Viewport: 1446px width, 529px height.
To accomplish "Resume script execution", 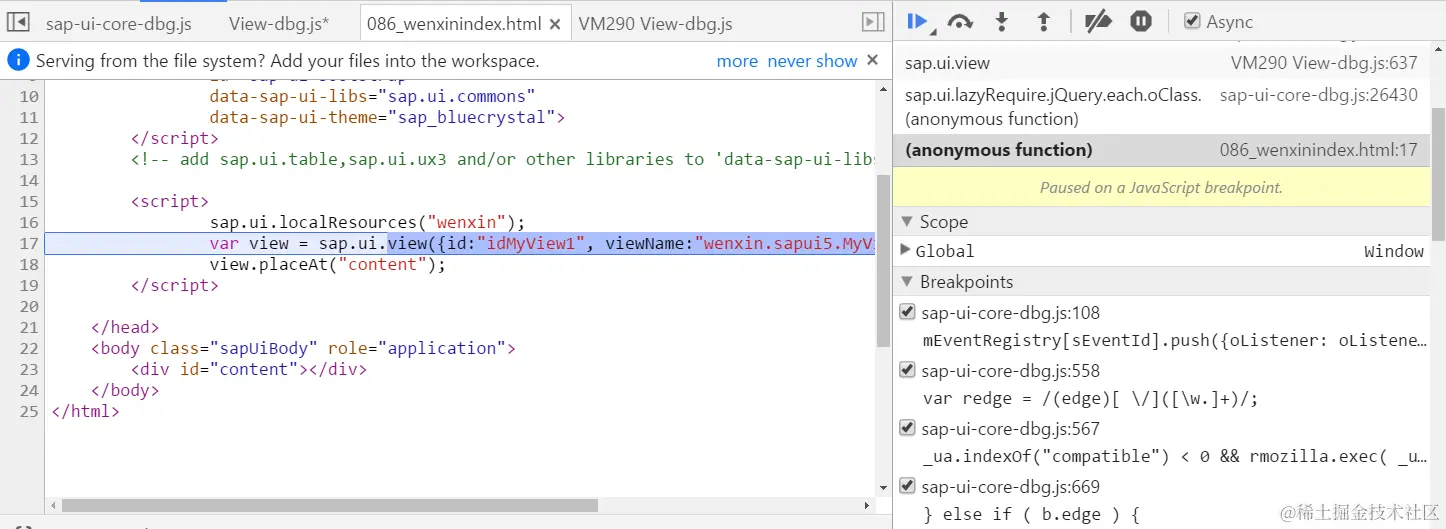I will pyautogui.click(x=917, y=21).
